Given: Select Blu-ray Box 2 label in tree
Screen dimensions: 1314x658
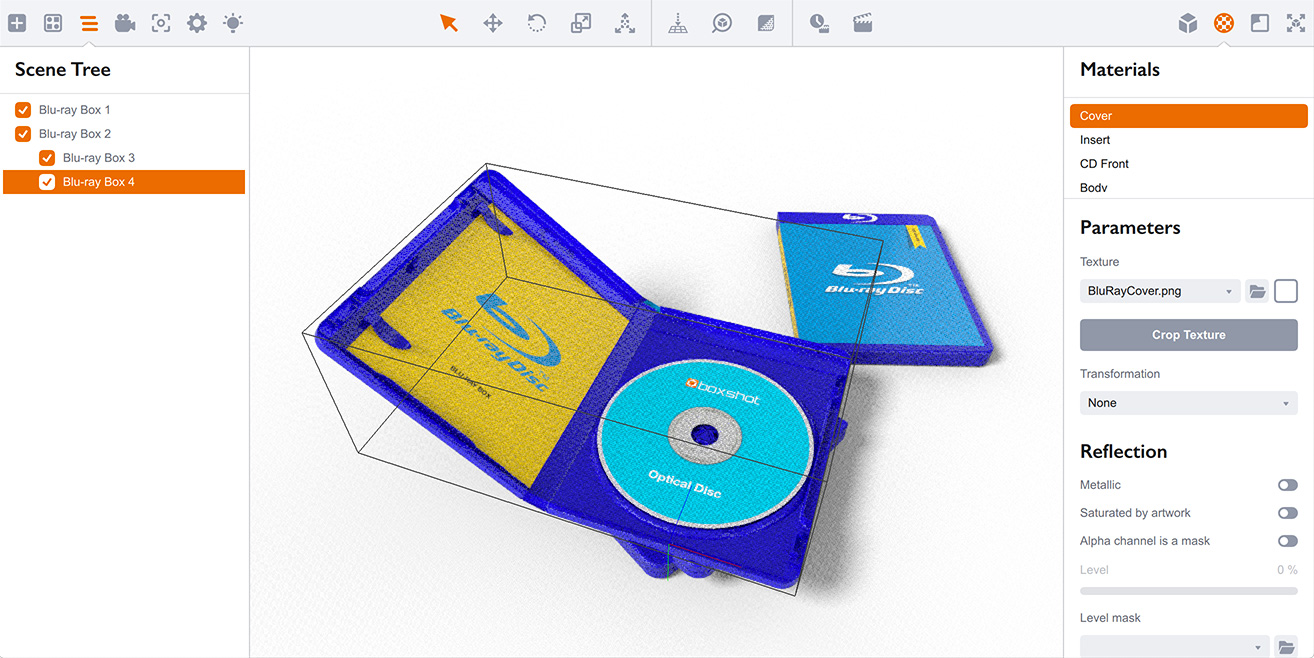Looking at the screenshot, I should click(x=75, y=134).
